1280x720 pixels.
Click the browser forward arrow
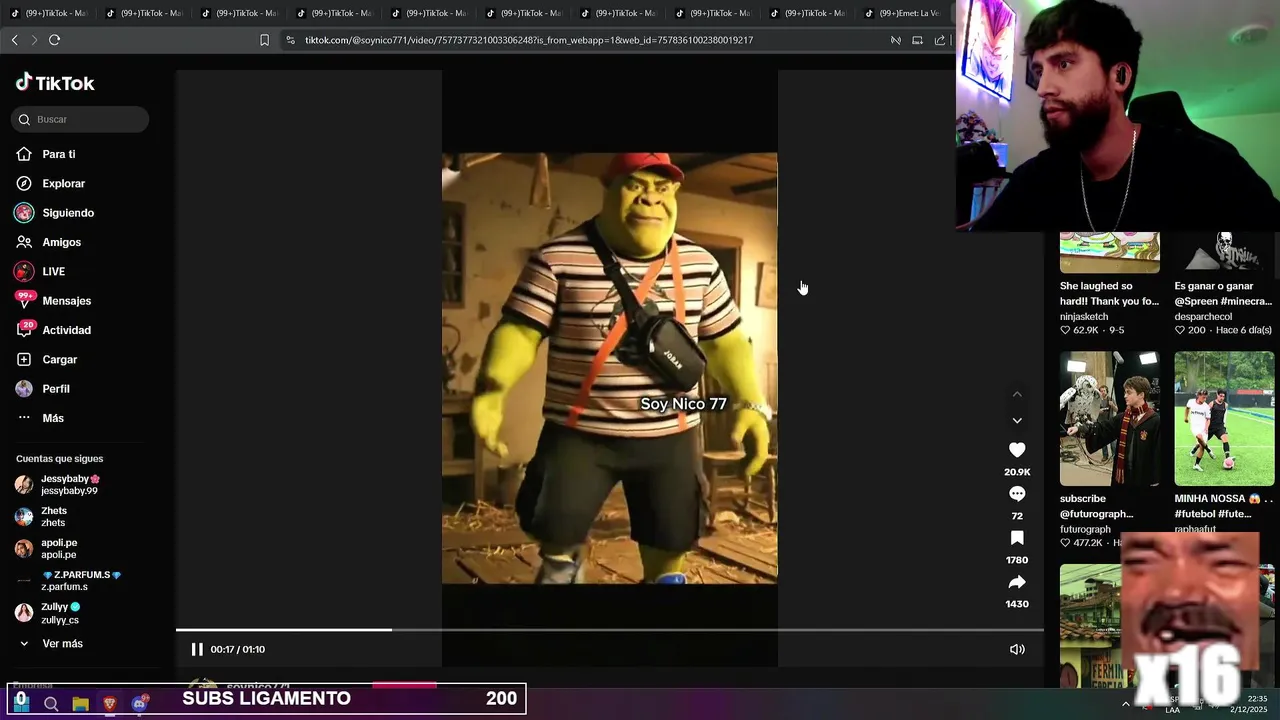coord(34,40)
